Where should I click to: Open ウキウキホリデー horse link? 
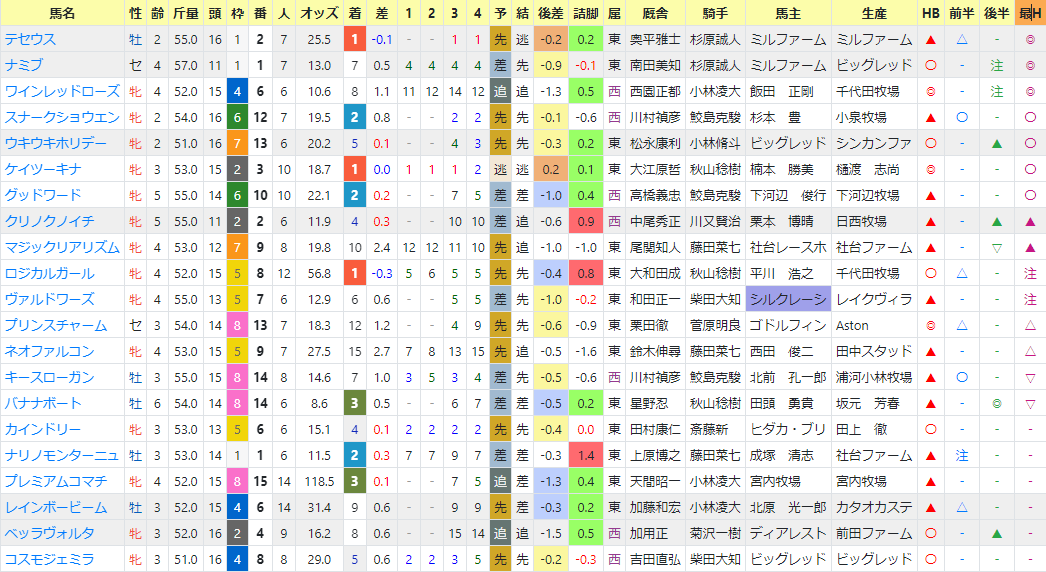(x=55, y=144)
